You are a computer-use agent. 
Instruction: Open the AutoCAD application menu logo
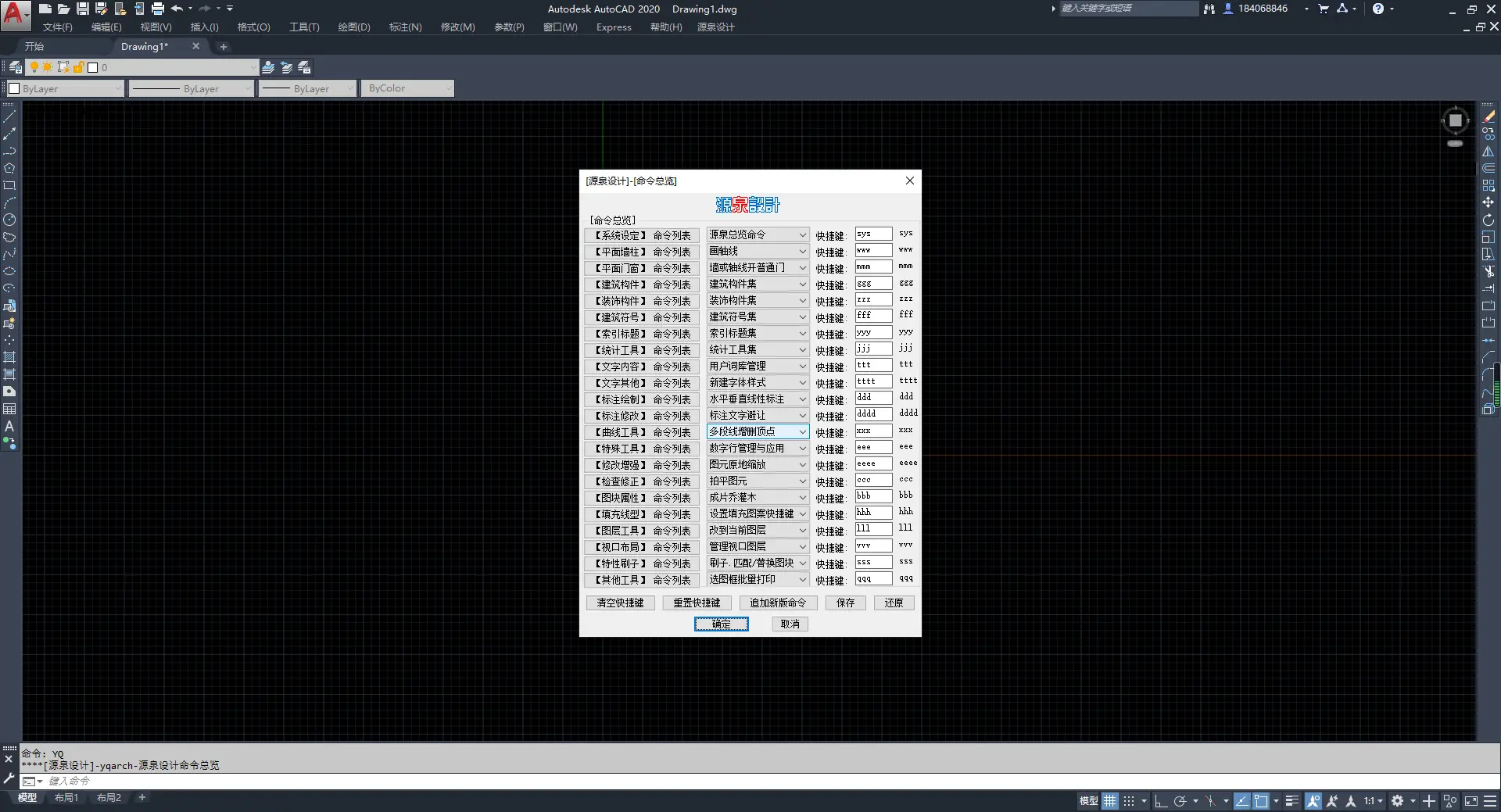click(x=15, y=15)
